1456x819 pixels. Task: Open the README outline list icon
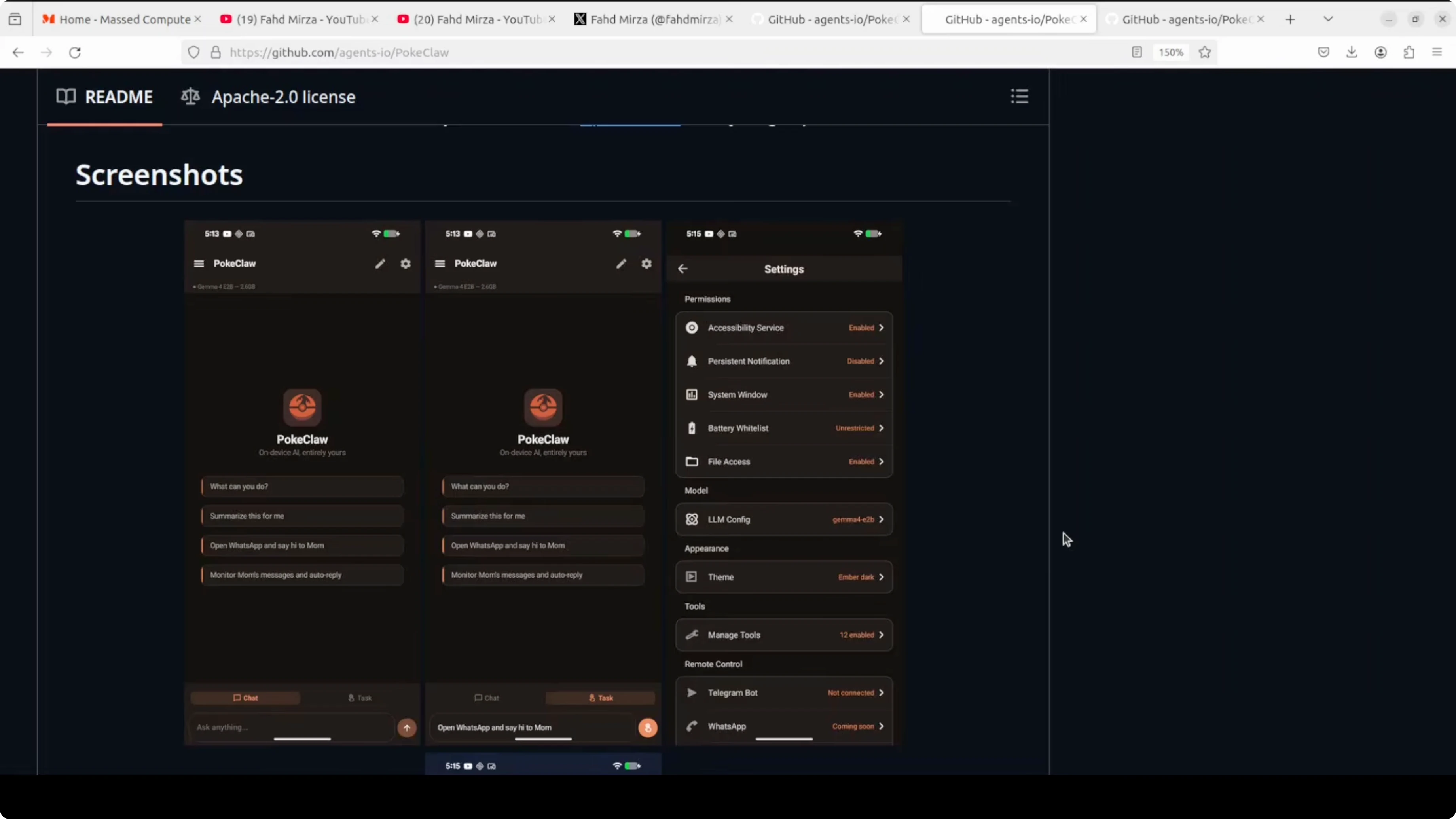(x=1019, y=96)
